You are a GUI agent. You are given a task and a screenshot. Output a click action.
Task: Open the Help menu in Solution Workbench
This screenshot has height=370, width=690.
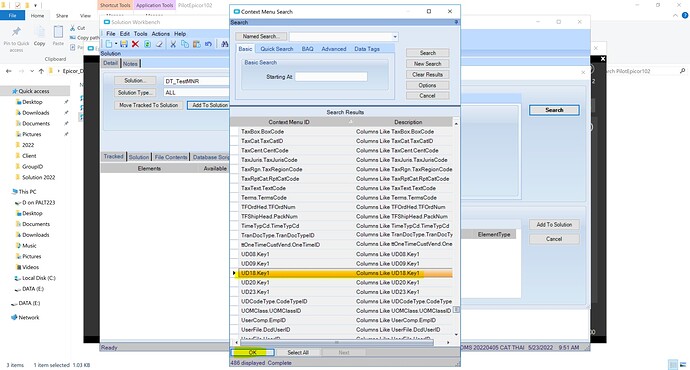click(180, 34)
